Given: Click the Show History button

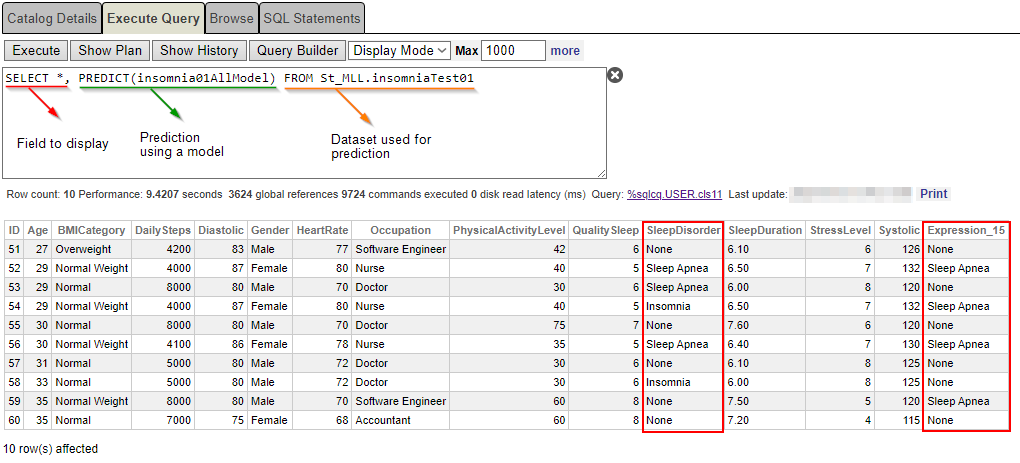Looking at the screenshot, I should pyautogui.click(x=199, y=50).
